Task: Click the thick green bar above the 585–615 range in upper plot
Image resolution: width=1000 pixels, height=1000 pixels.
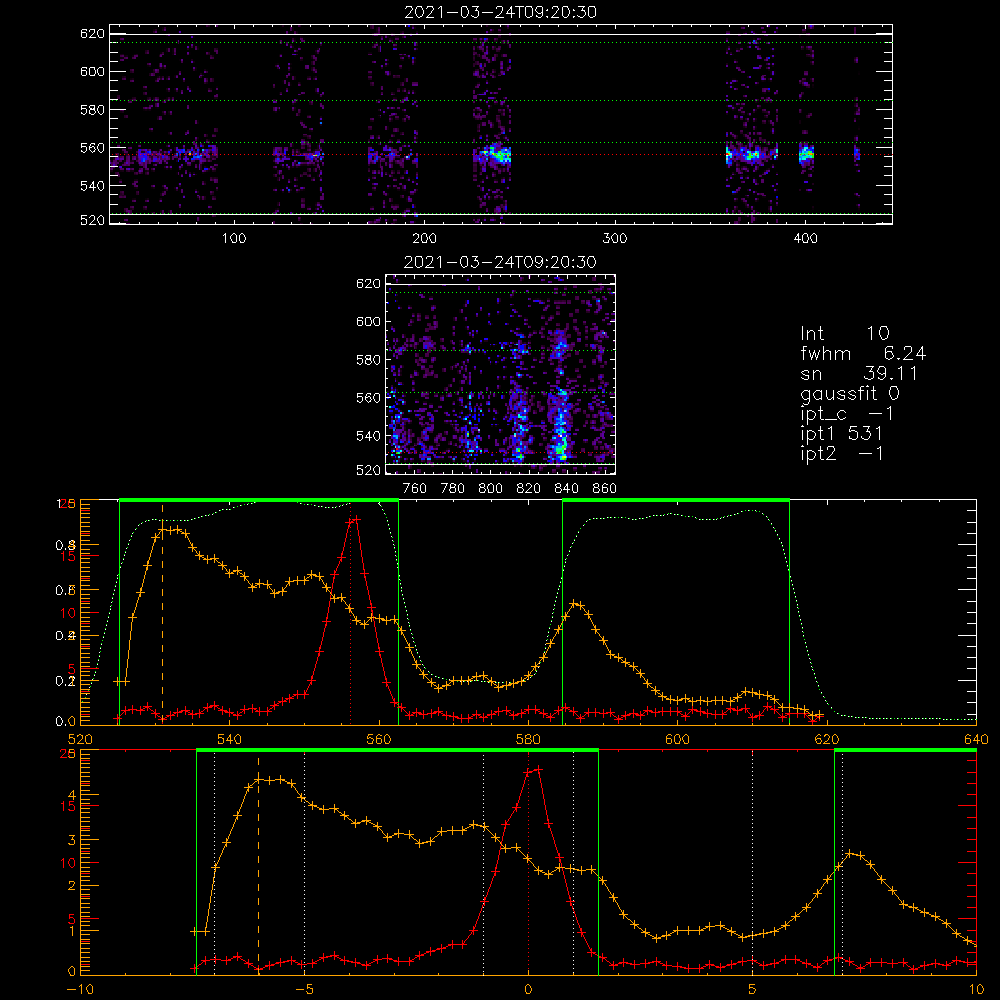Action: pos(676,500)
